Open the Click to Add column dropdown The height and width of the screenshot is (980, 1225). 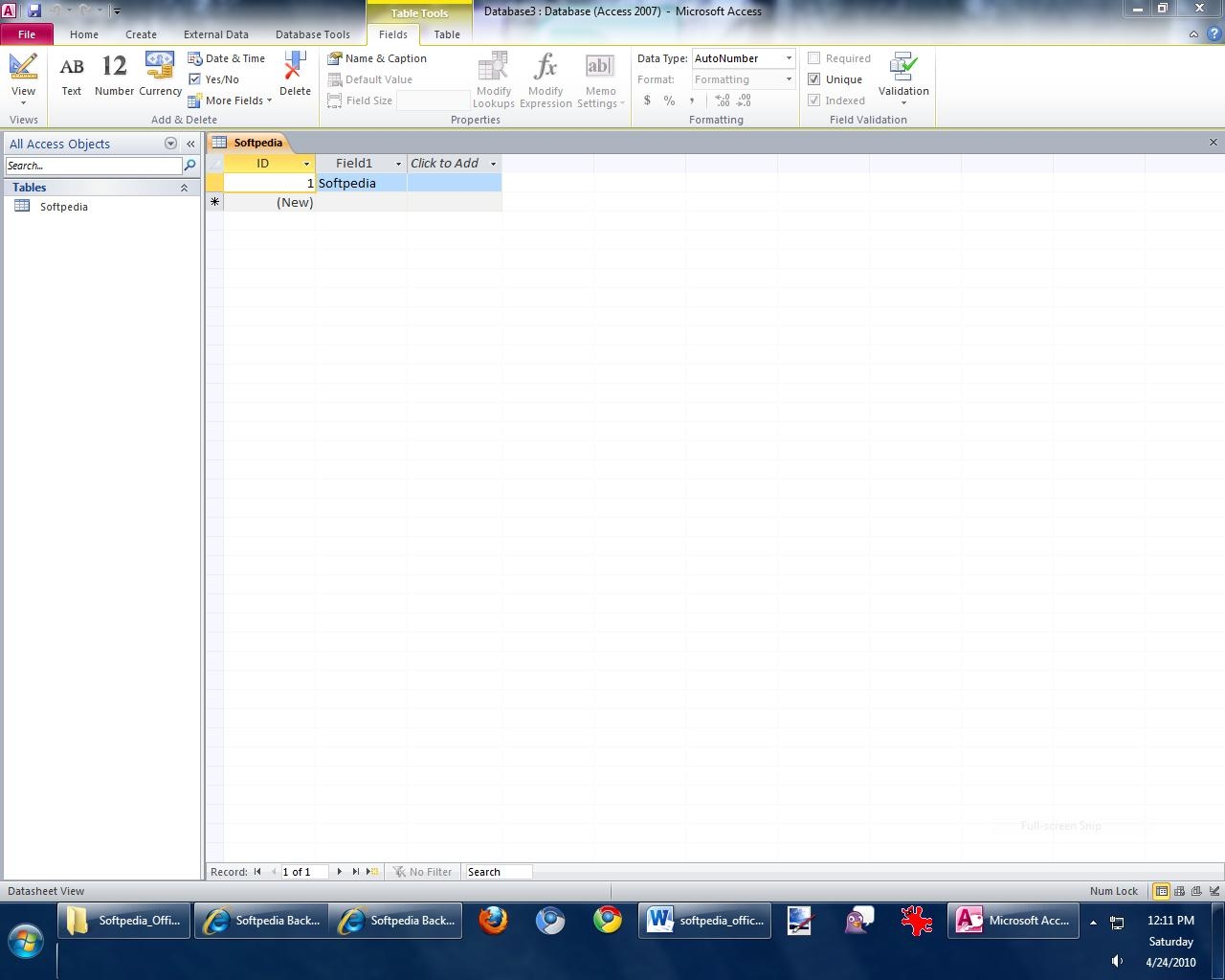(493, 164)
